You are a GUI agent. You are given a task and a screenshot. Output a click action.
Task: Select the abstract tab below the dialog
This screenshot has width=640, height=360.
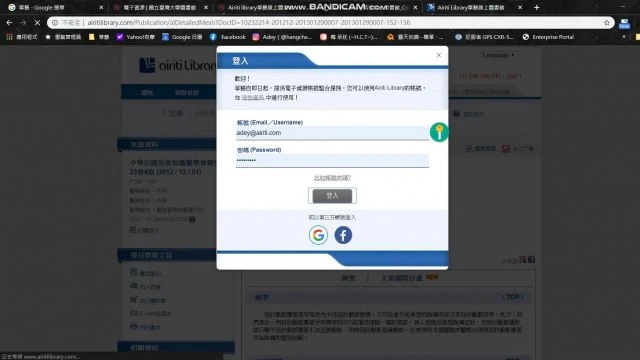[x=348, y=278]
